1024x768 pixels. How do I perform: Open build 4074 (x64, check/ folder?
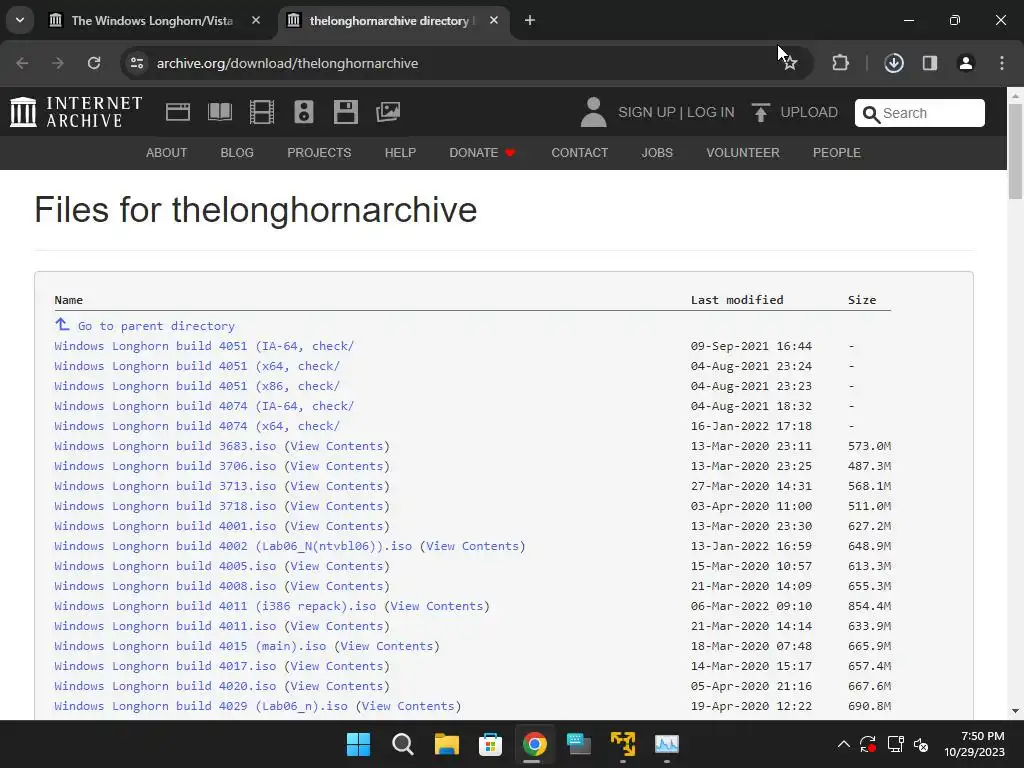[x=197, y=426]
